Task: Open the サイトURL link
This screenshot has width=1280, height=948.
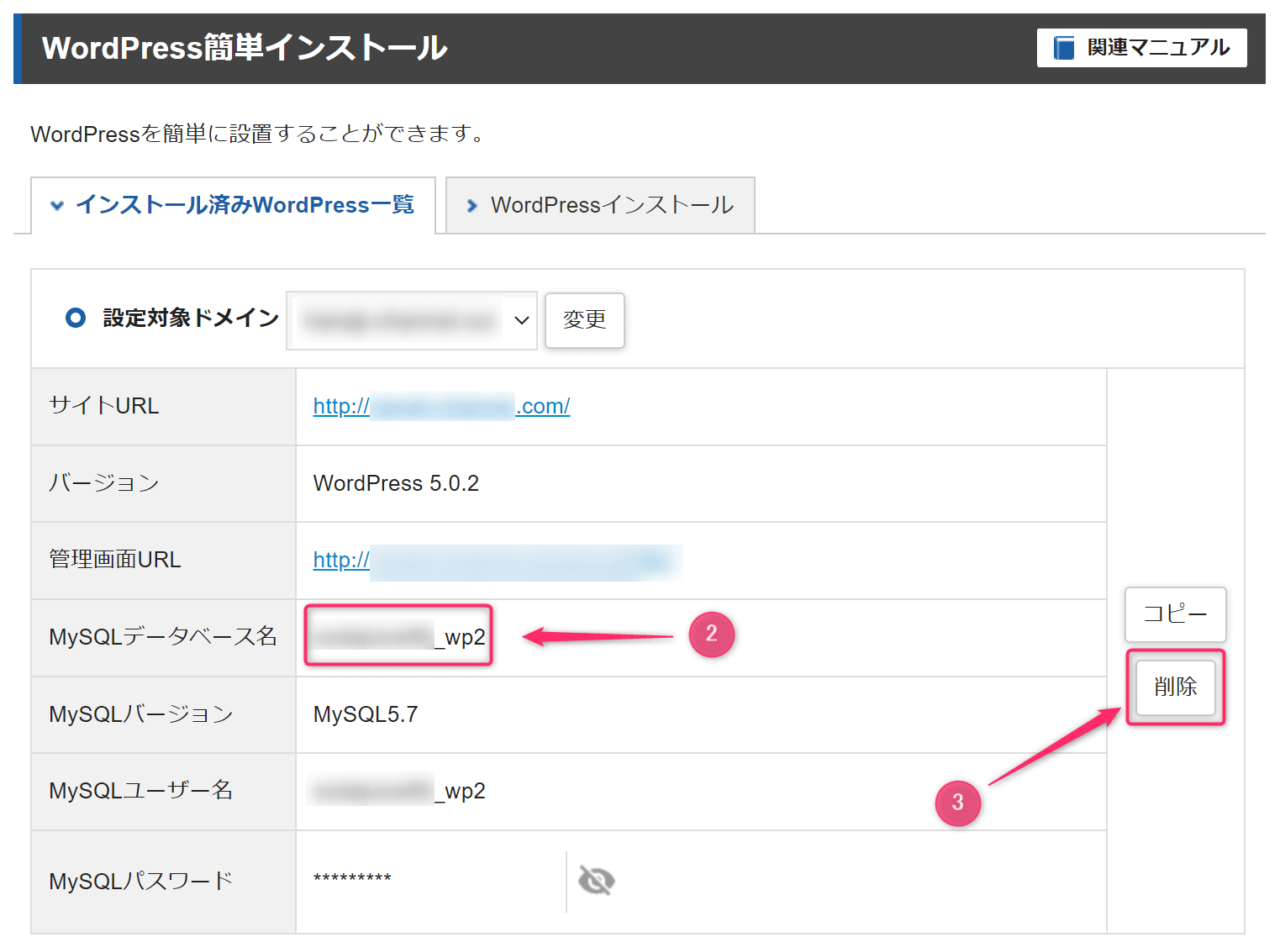Action: [x=441, y=407]
